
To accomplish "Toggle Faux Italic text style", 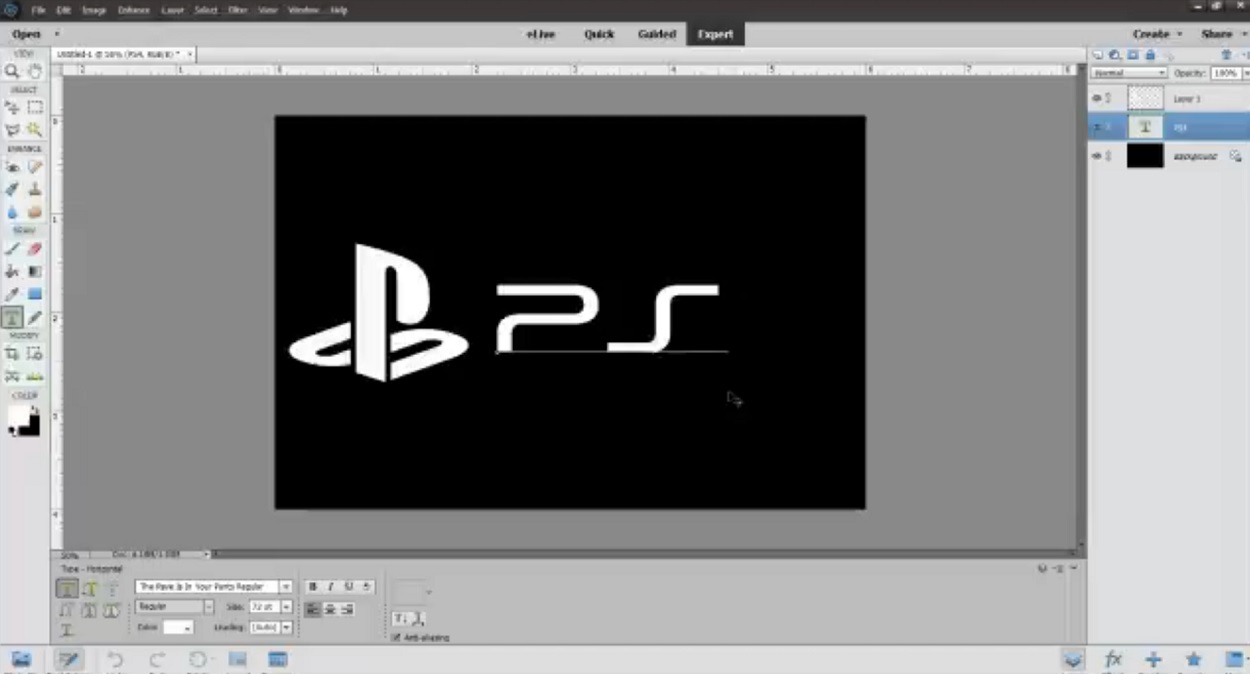I will pyautogui.click(x=331, y=587).
